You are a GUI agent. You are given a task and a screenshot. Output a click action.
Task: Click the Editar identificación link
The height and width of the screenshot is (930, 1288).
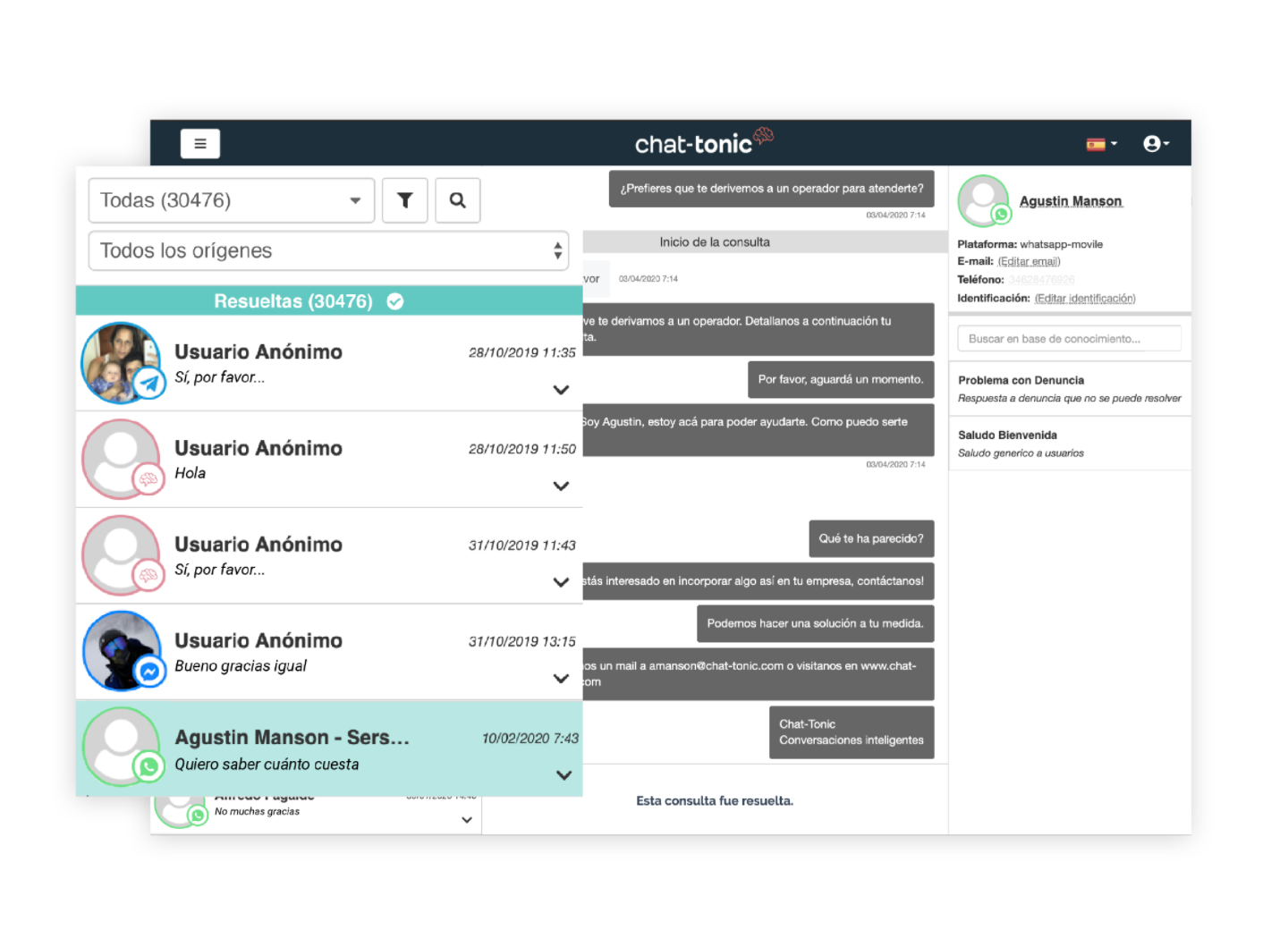1085,299
